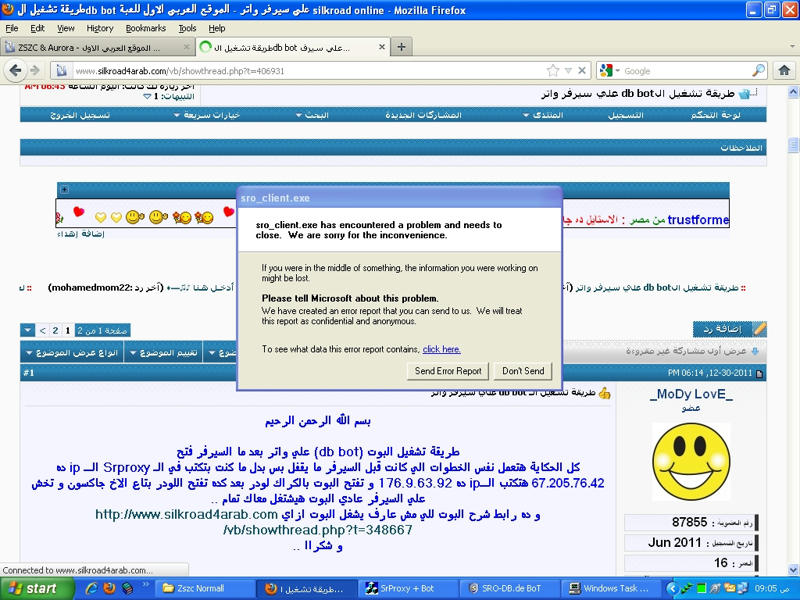Click إضافة إهداء link below the shoutbox

(x=81, y=234)
